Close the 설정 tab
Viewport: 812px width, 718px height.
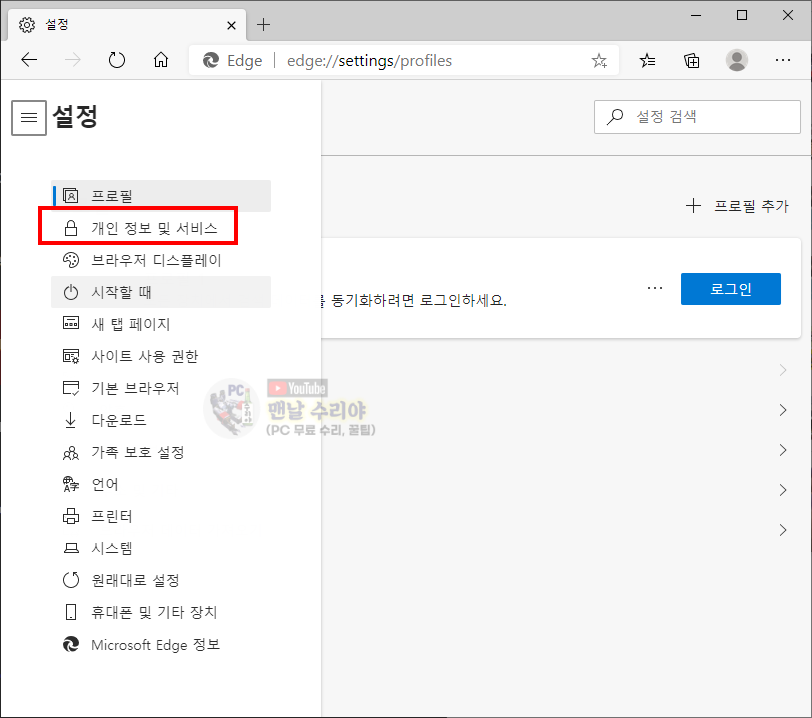[x=231, y=25]
